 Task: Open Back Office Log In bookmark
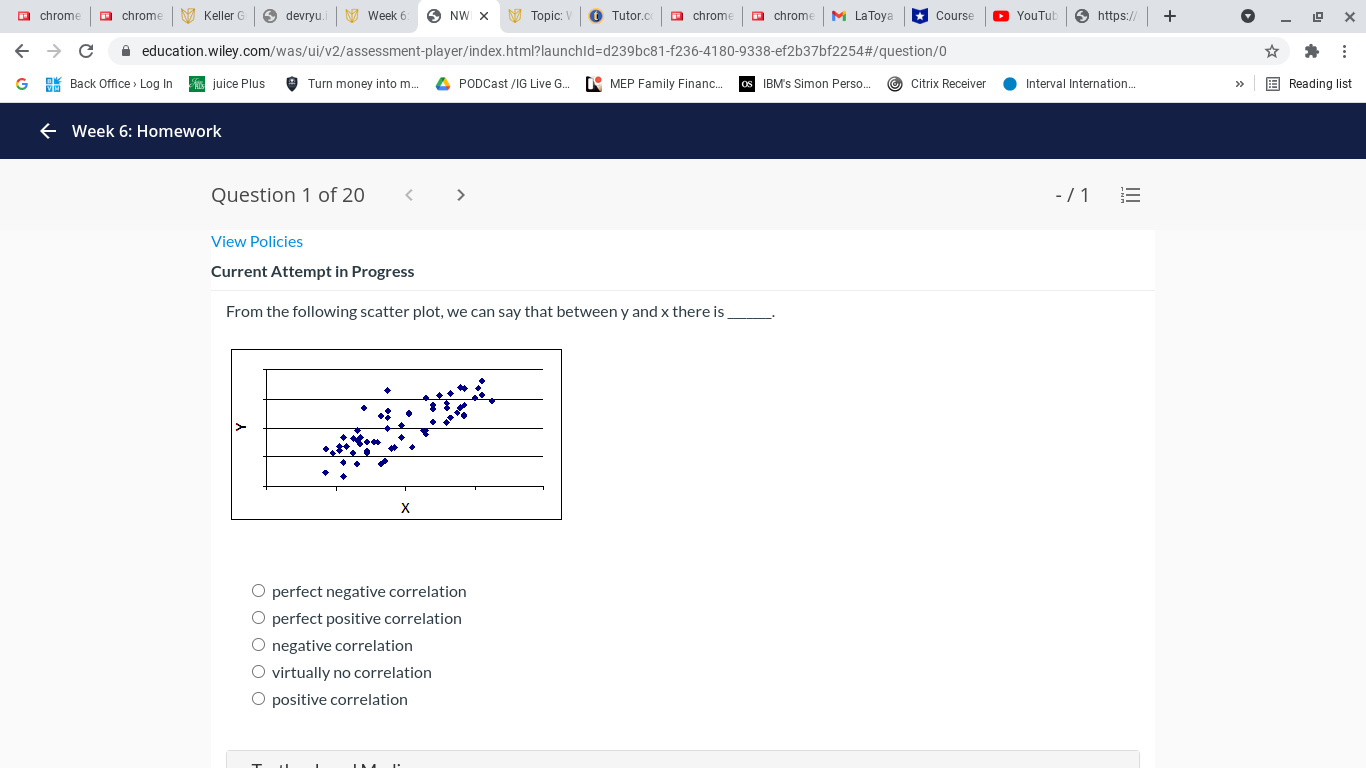(x=109, y=84)
